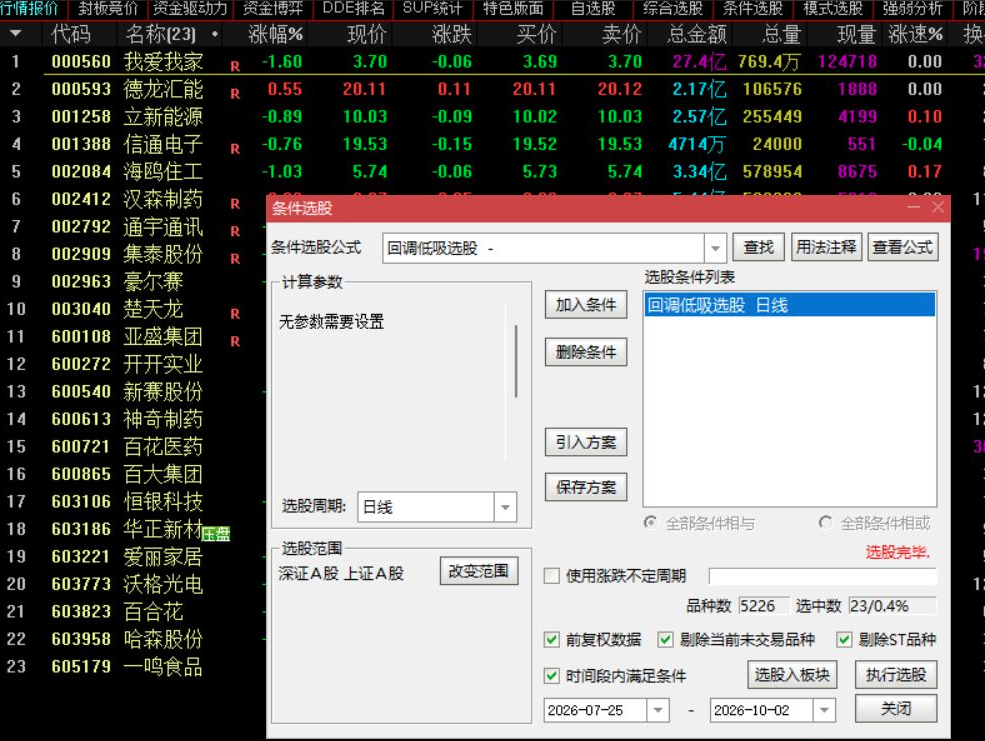Screen dimensions: 985x741
Task: Click the R marker beside 我爱我家
Action: pyautogui.click(x=235, y=66)
